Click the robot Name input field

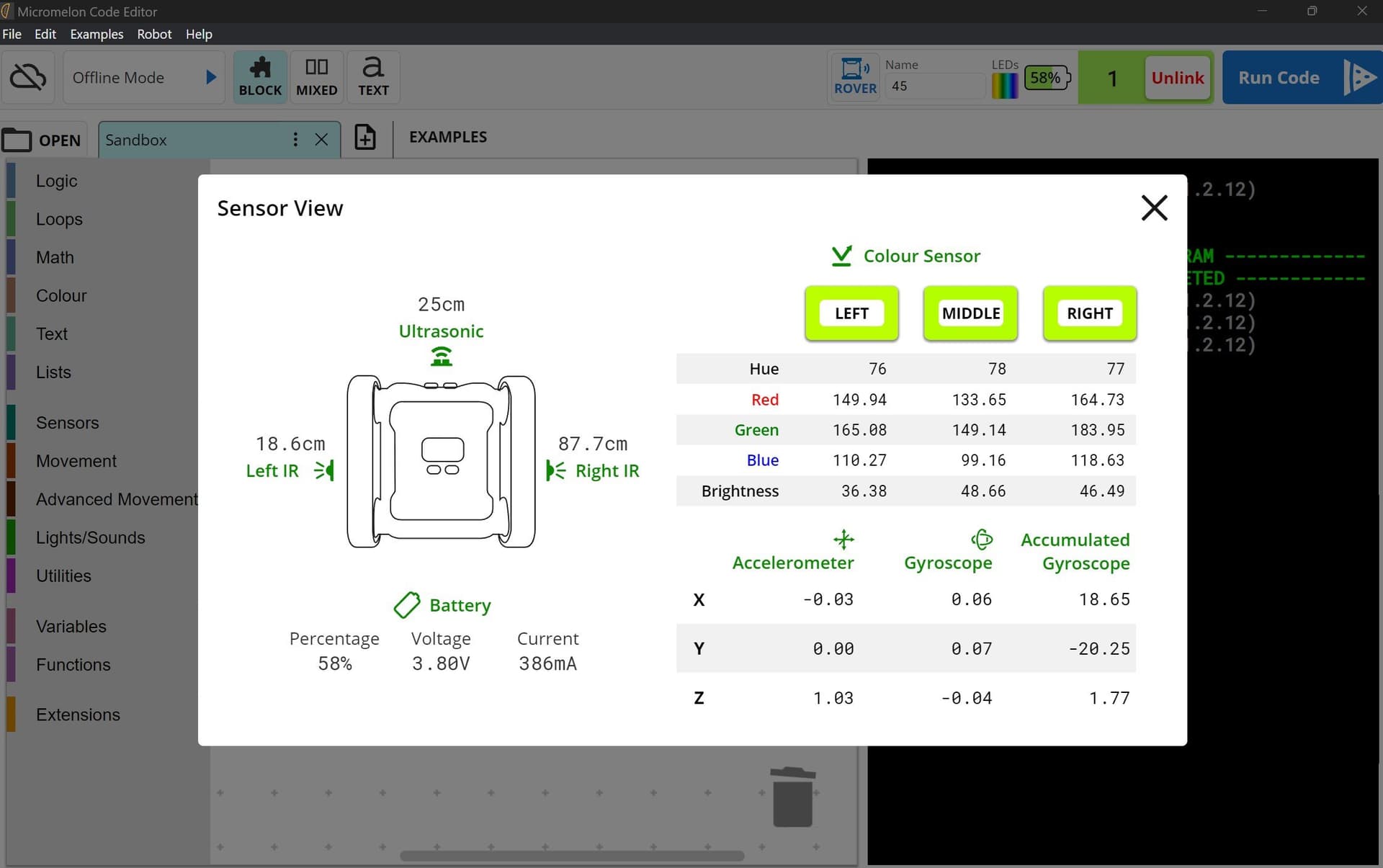click(x=934, y=86)
